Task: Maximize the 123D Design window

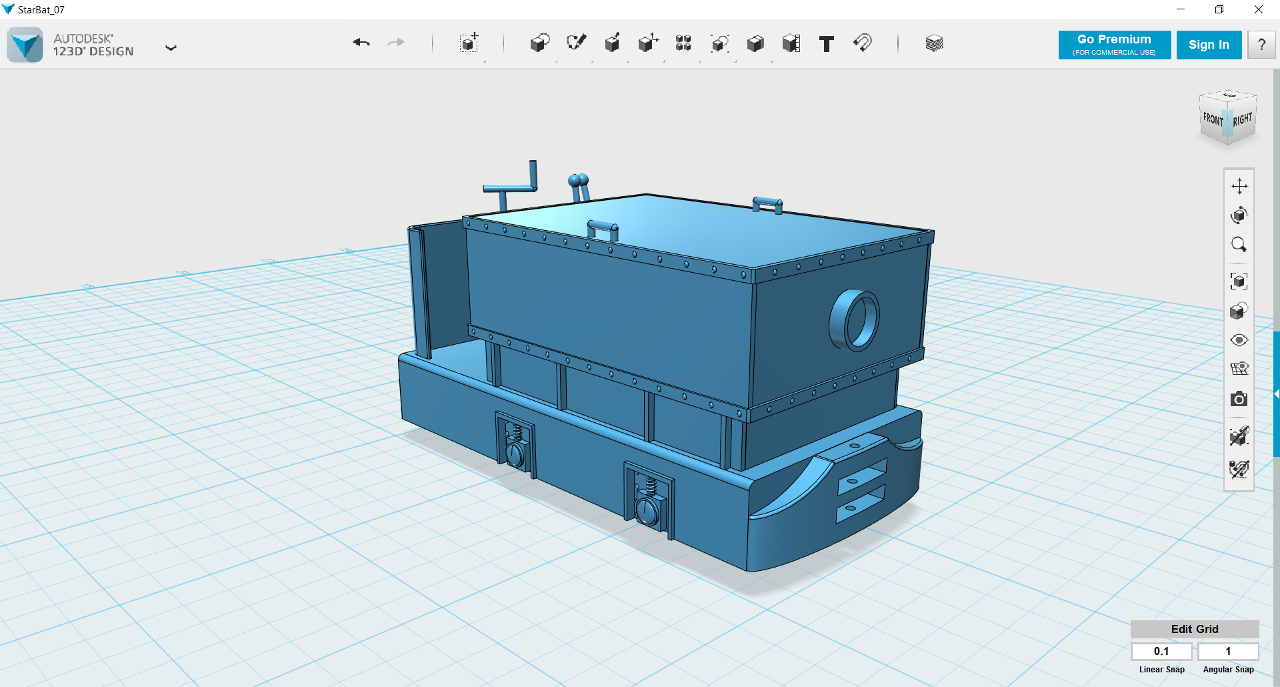Action: [x=1219, y=9]
